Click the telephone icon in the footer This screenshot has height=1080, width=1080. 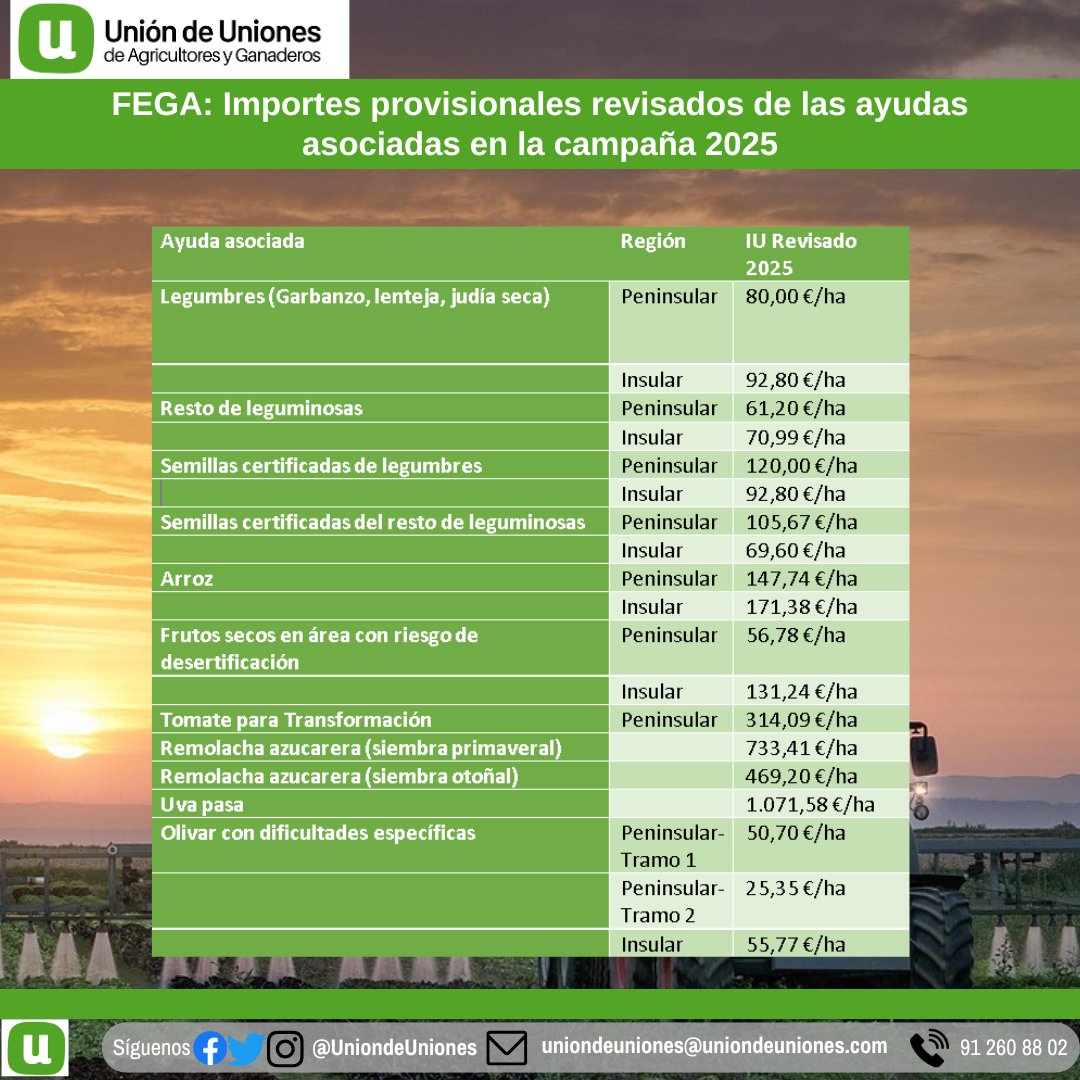coord(929,1048)
